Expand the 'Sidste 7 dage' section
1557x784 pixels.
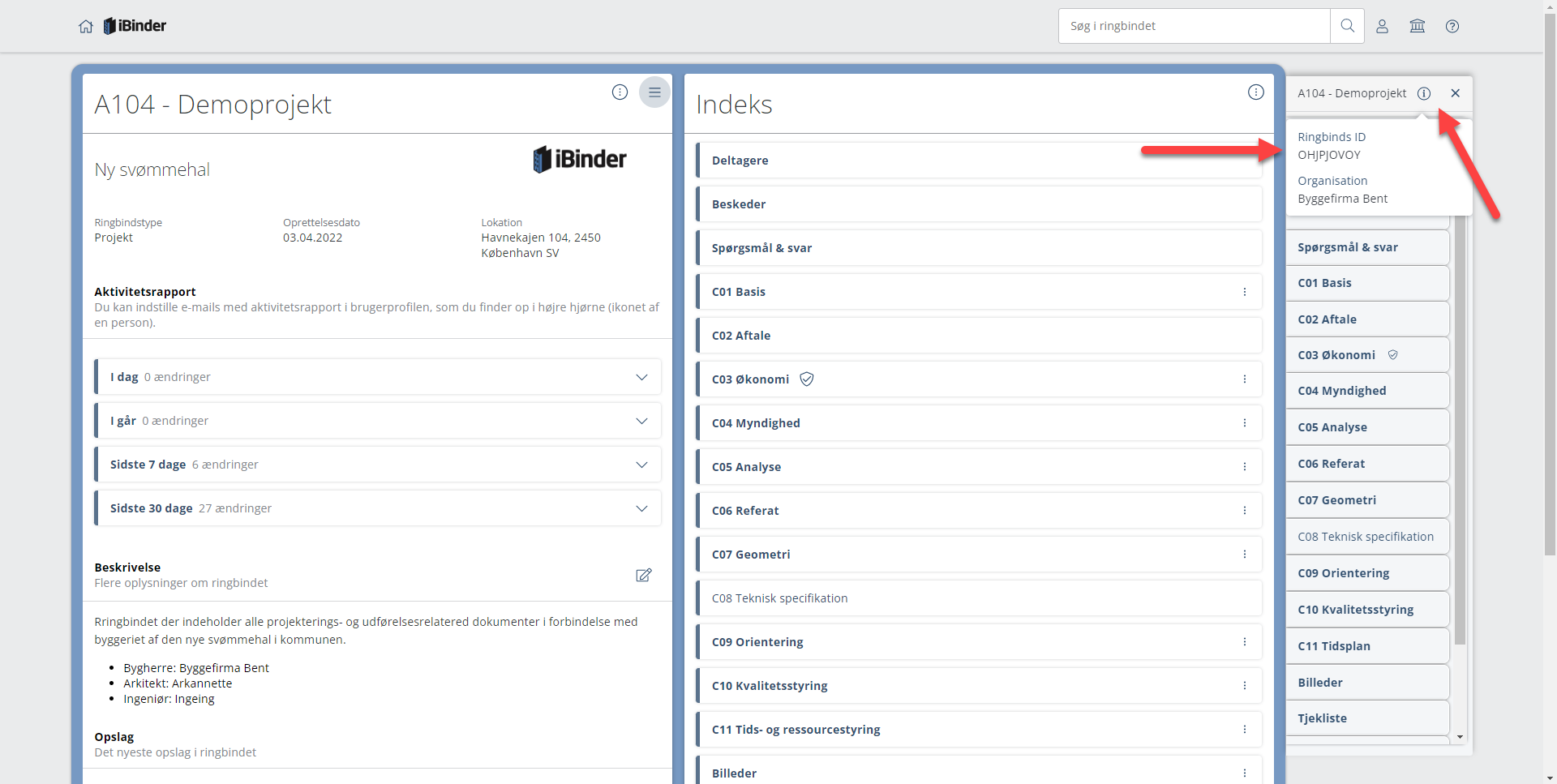[x=641, y=465]
